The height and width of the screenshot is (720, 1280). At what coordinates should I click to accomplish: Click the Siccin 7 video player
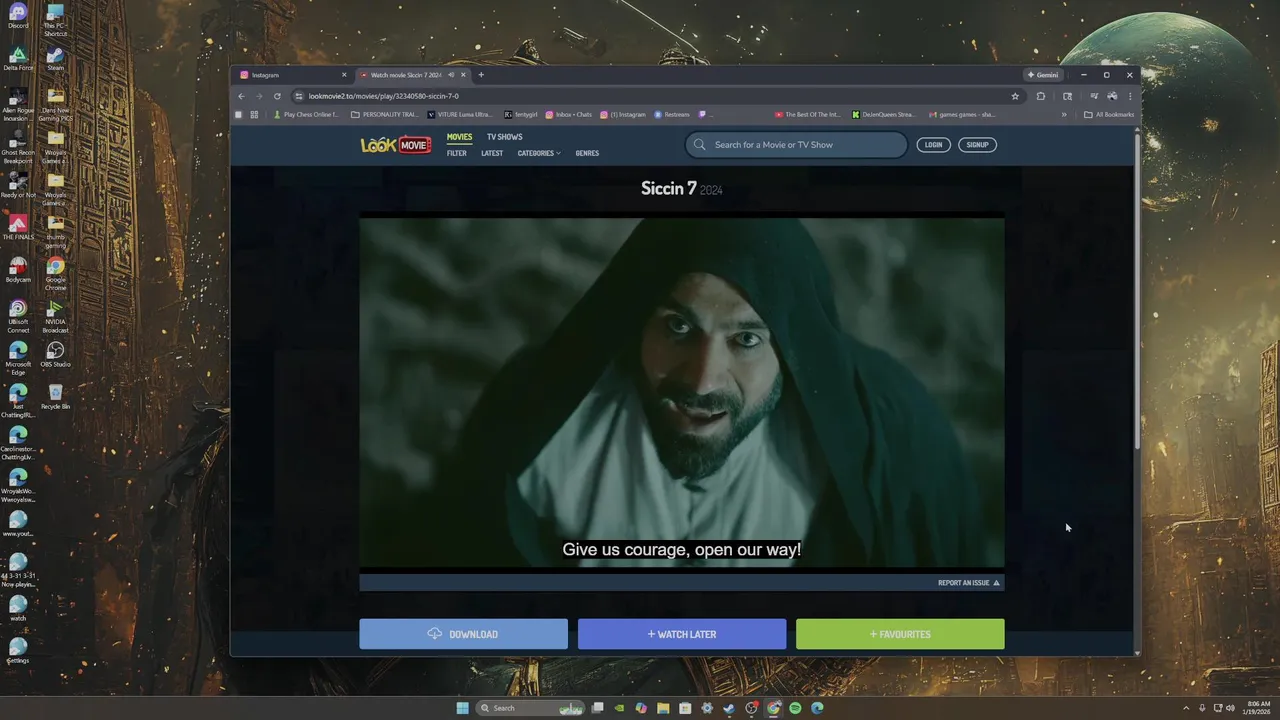point(682,392)
